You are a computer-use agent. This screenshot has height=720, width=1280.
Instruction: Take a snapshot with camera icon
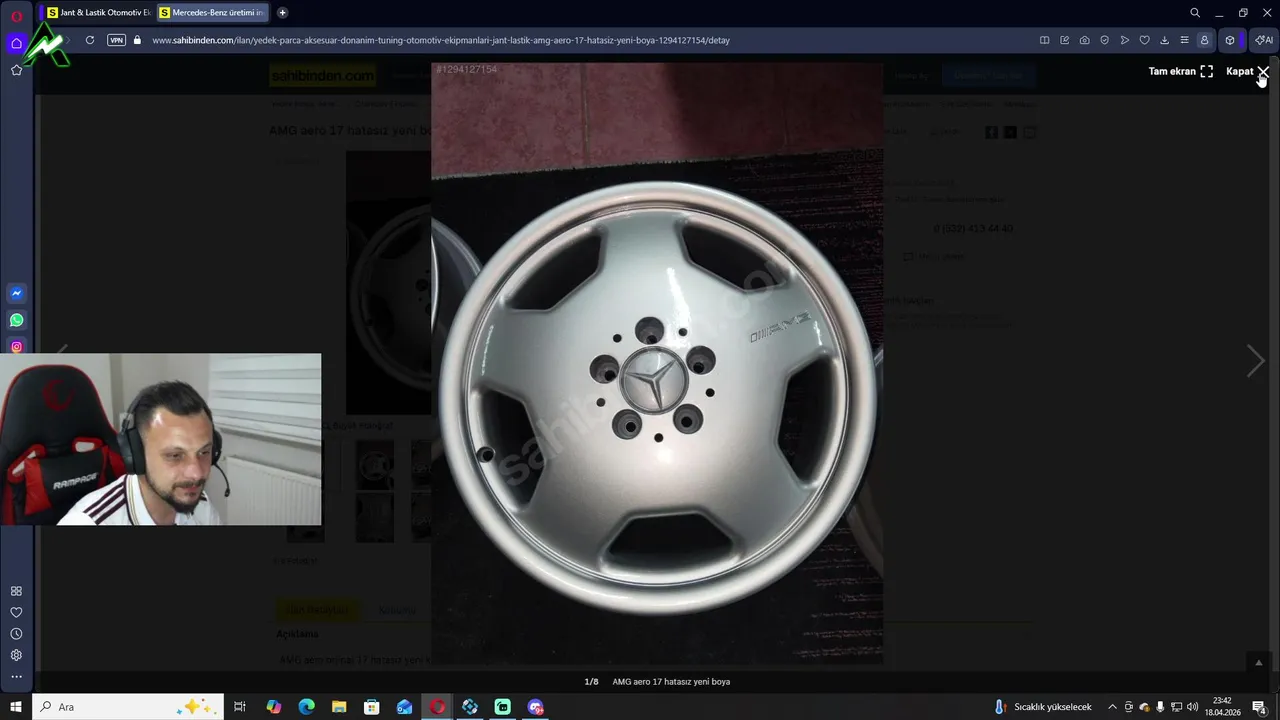(x=1084, y=40)
